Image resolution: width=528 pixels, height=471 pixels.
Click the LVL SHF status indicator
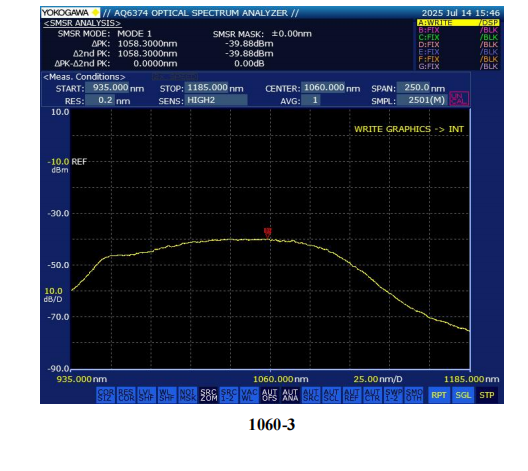click(x=146, y=395)
